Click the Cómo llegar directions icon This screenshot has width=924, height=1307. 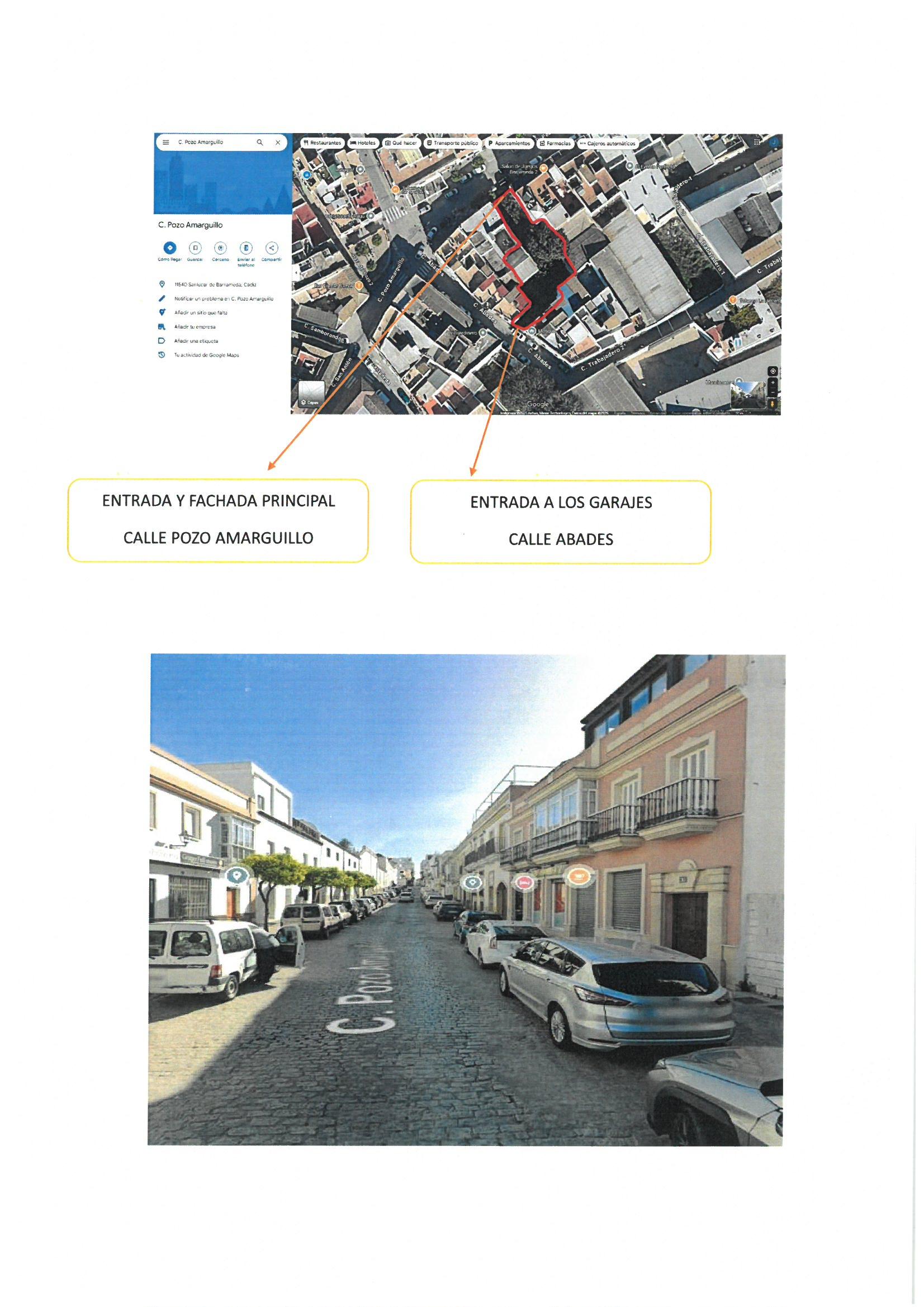coord(170,248)
